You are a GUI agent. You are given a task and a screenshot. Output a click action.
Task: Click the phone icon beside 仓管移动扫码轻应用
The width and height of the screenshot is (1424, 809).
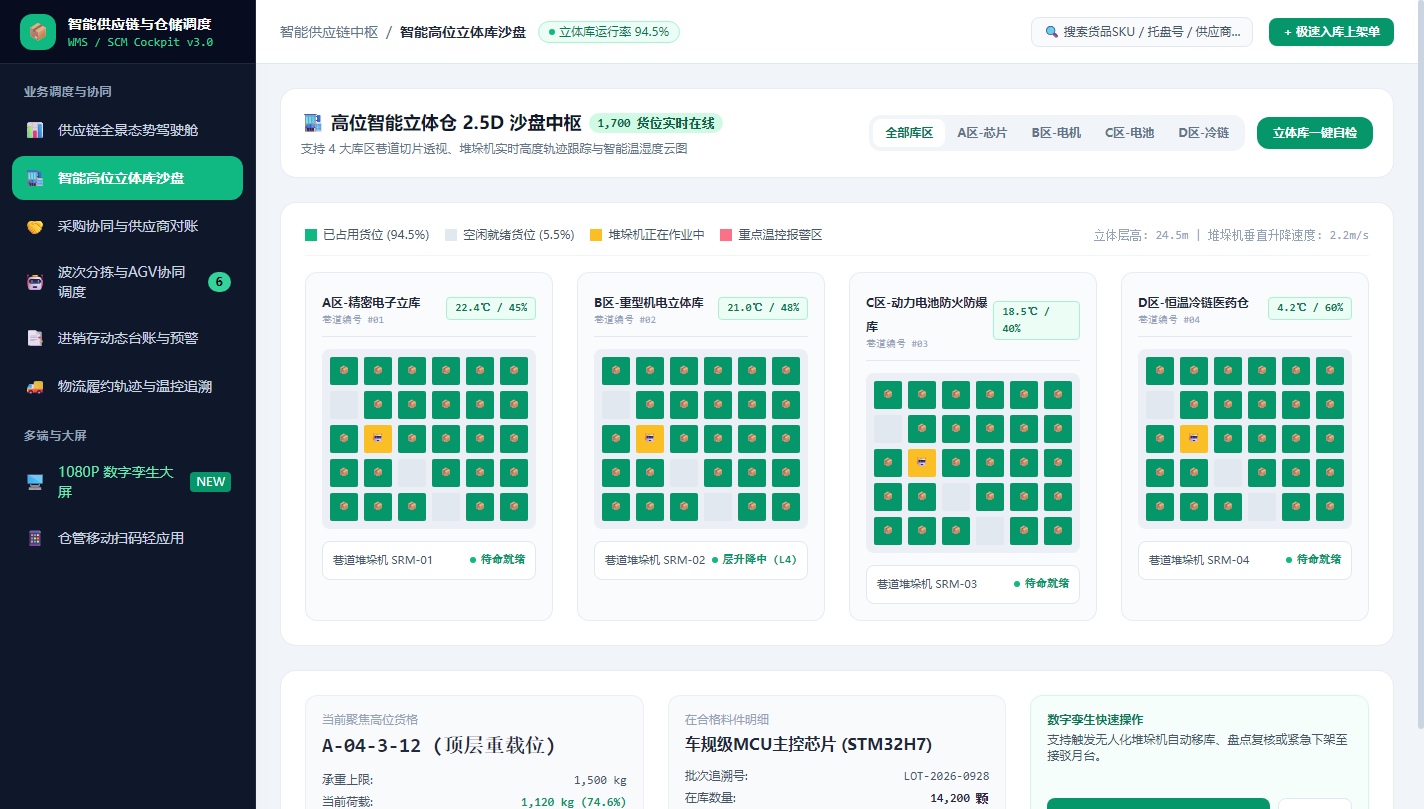click(x=35, y=538)
